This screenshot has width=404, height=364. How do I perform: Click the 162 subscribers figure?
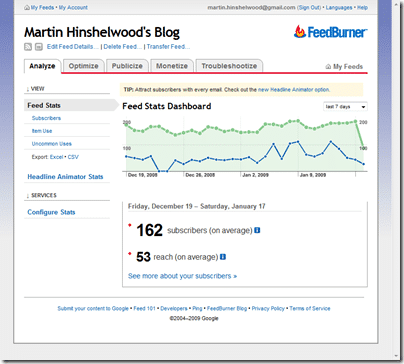click(x=149, y=230)
